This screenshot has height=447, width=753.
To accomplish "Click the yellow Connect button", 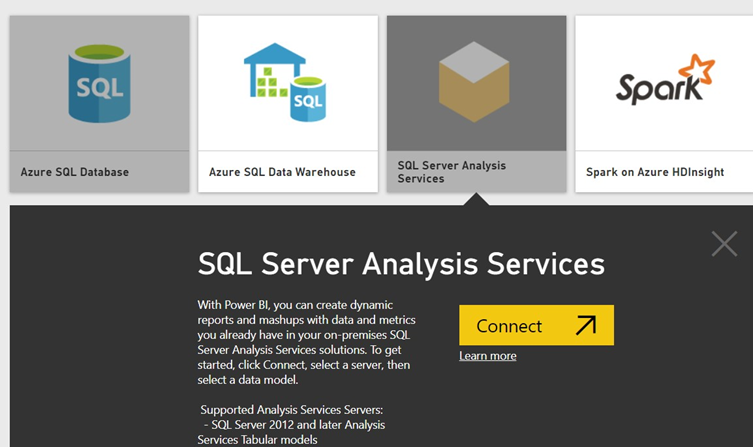I will pyautogui.click(x=536, y=325).
